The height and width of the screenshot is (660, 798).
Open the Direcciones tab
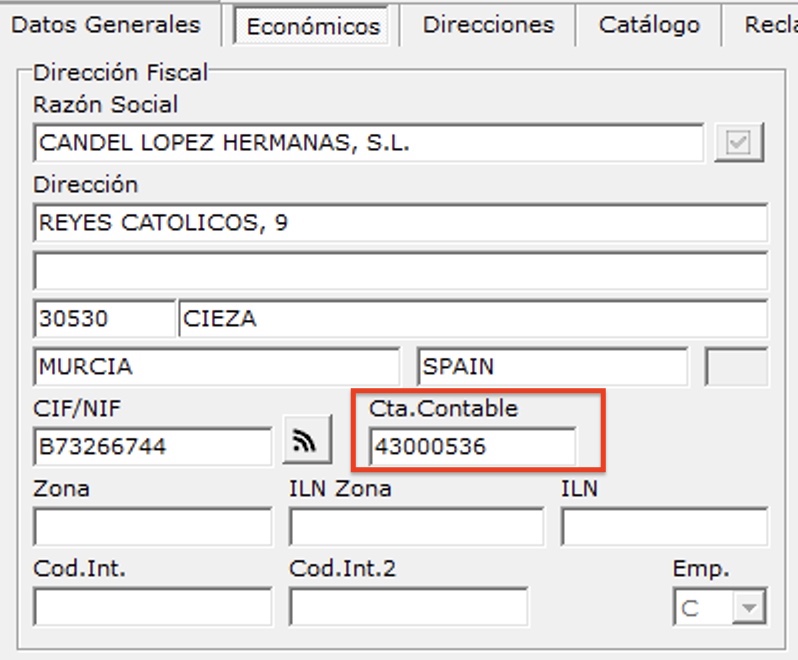(488, 25)
